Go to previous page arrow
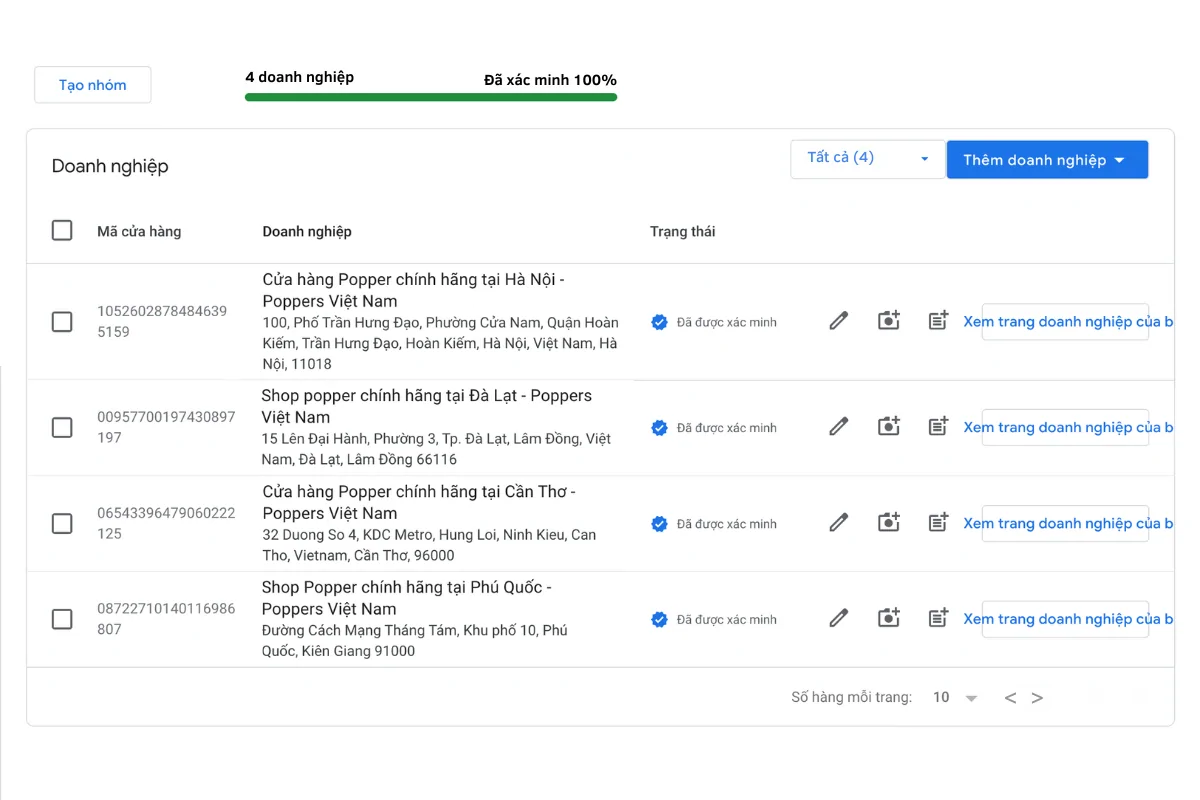Screen dimensions: 1200x800 pyautogui.click(x=1010, y=698)
